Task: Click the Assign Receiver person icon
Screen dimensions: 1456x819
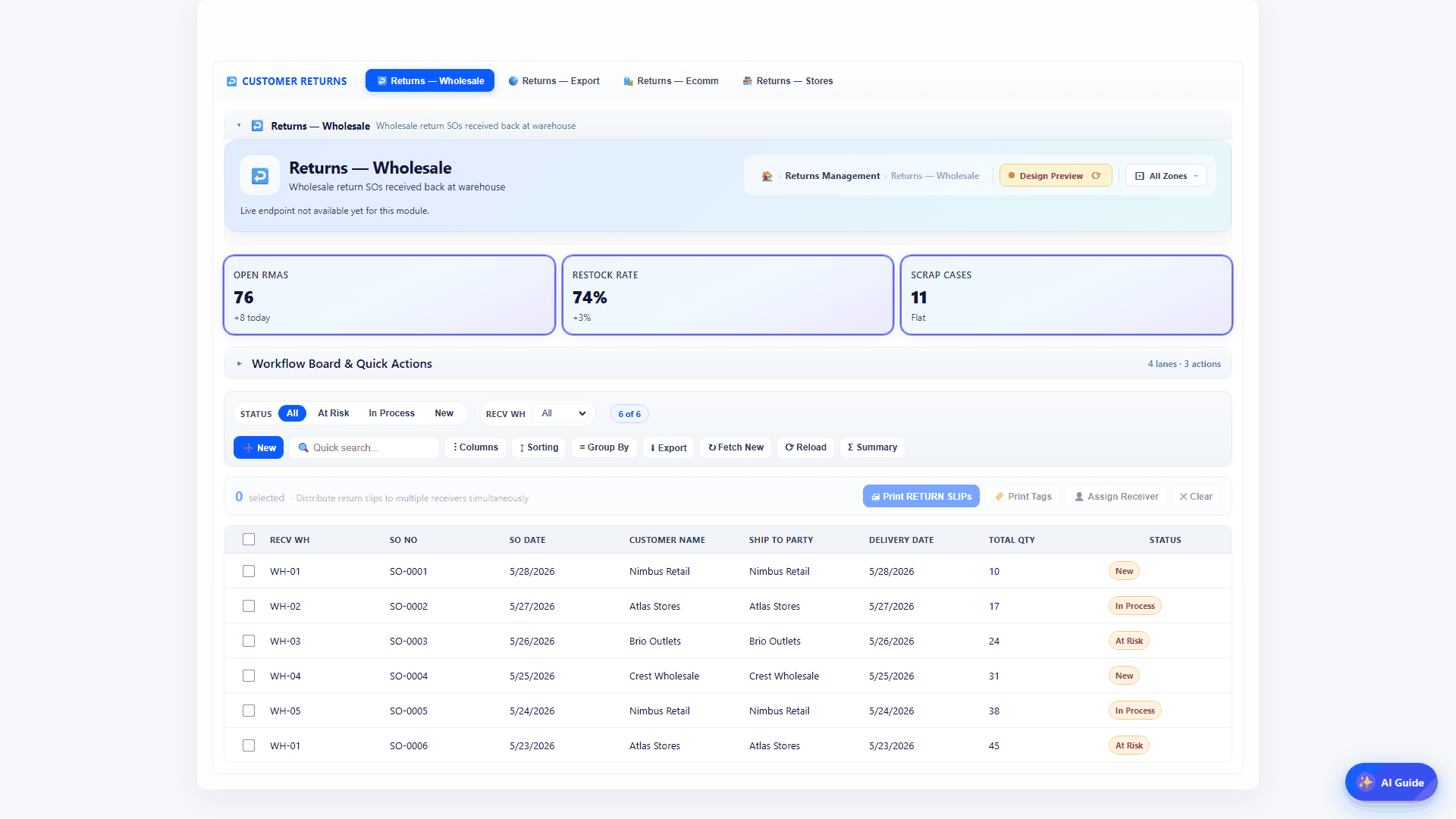Action: pos(1079,497)
